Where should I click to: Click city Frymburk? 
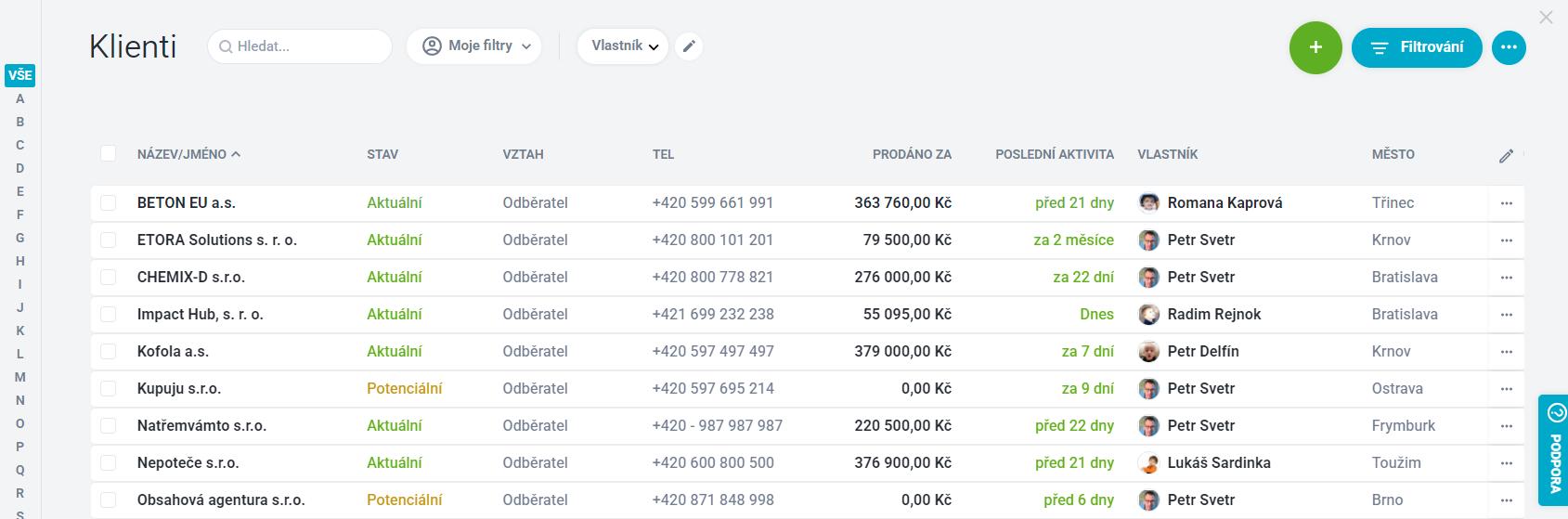tap(1404, 425)
